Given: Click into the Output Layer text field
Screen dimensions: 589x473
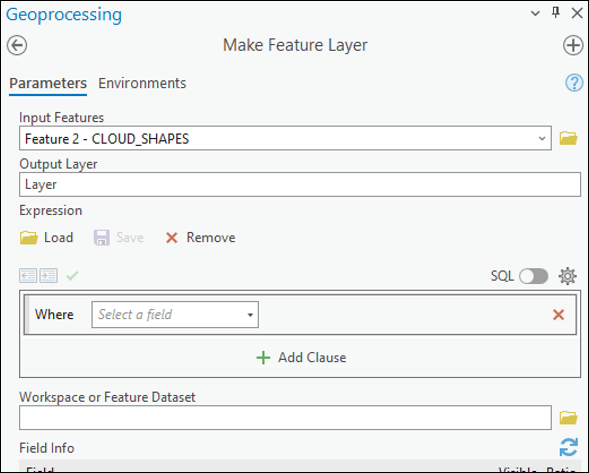Looking at the screenshot, I should [300, 184].
